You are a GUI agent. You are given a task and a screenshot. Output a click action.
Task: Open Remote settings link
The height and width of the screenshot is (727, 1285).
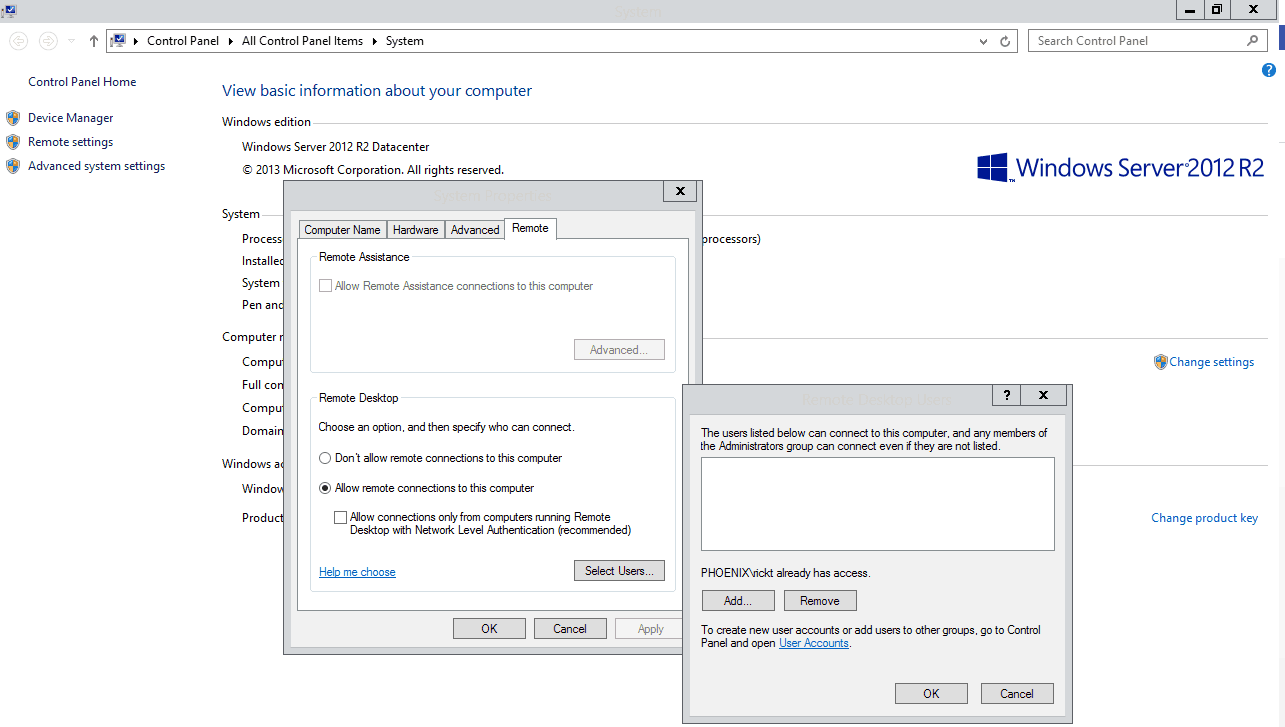71,142
